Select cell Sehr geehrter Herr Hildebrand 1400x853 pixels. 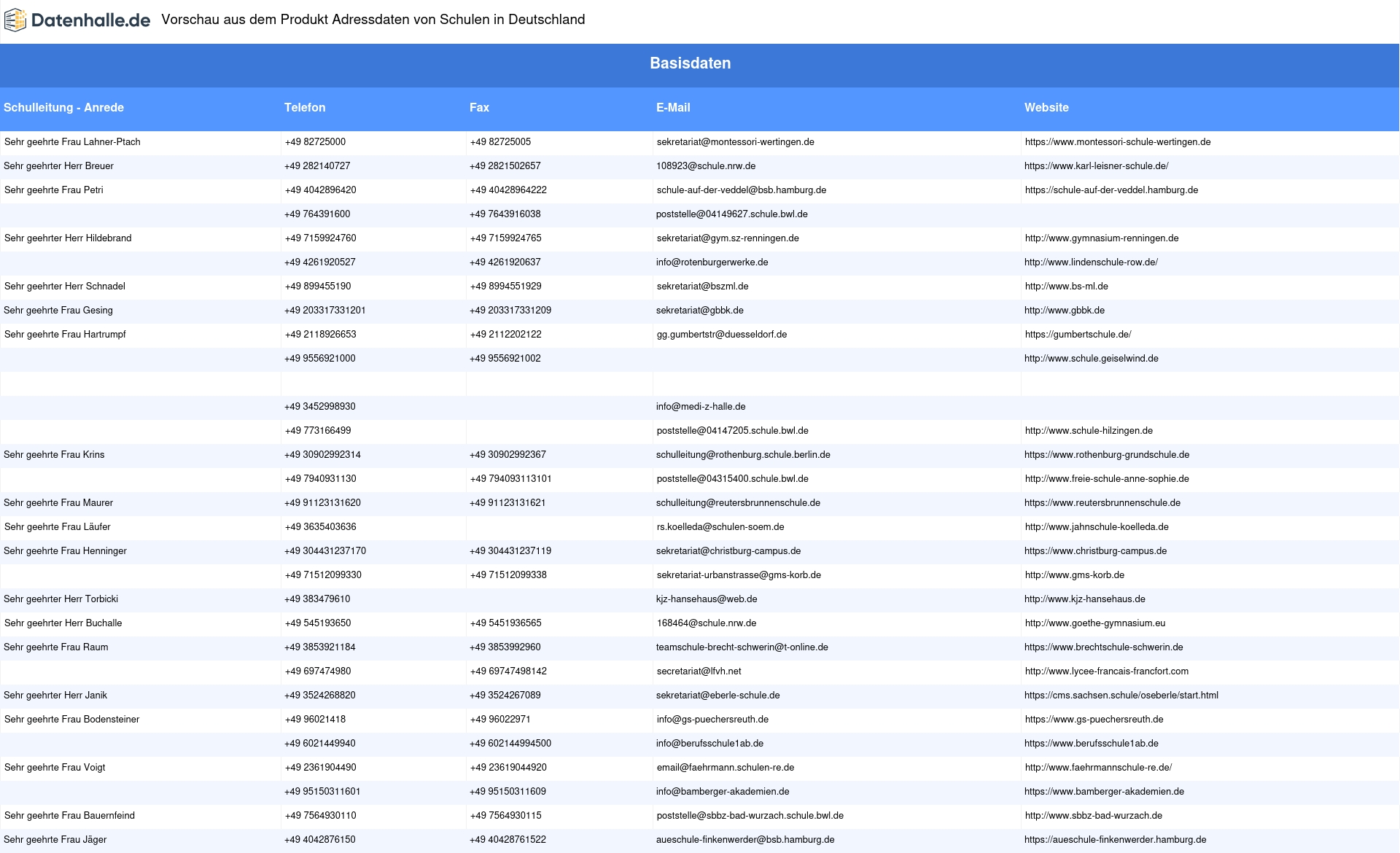point(68,238)
